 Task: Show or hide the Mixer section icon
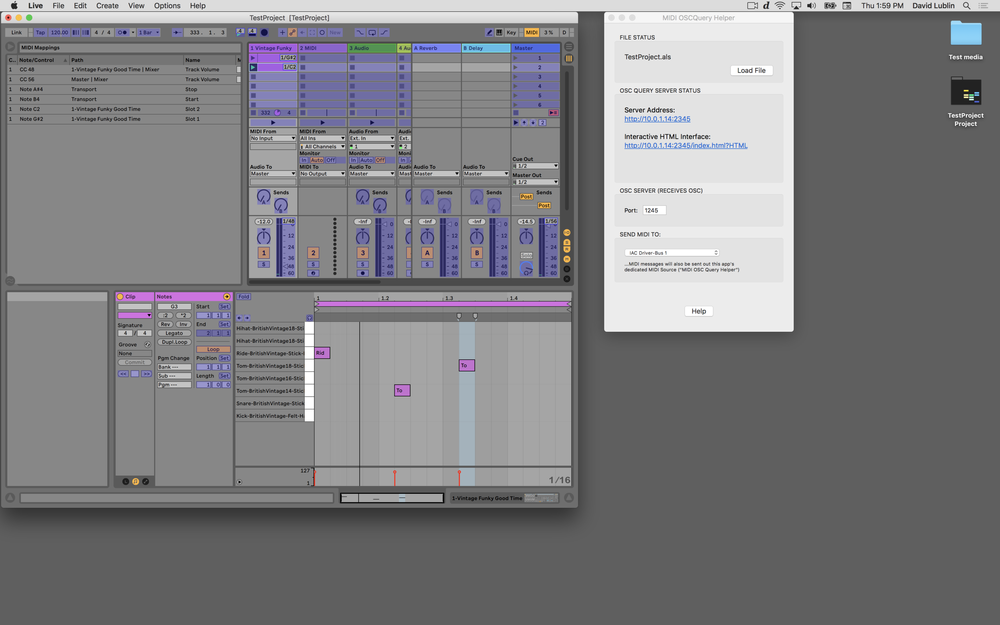(566, 259)
